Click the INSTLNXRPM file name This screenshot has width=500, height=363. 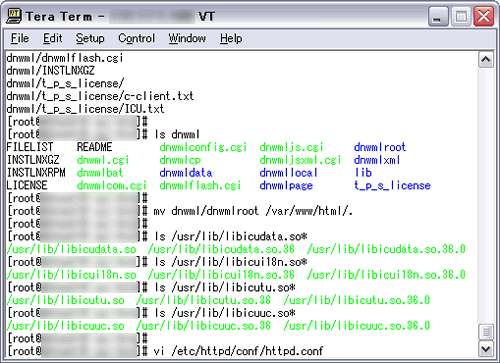(36, 173)
